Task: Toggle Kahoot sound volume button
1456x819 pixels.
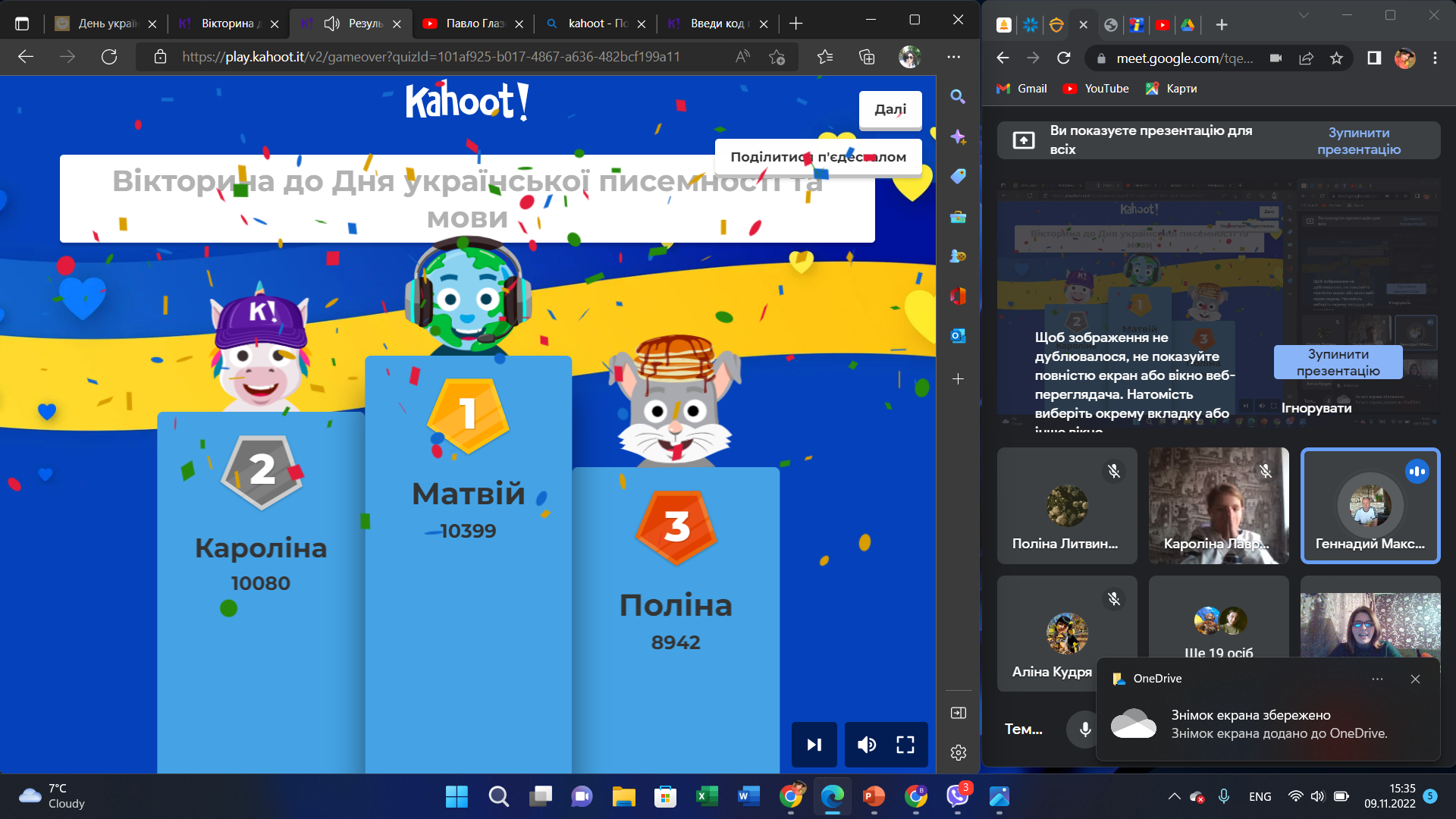Action: [867, 745]
